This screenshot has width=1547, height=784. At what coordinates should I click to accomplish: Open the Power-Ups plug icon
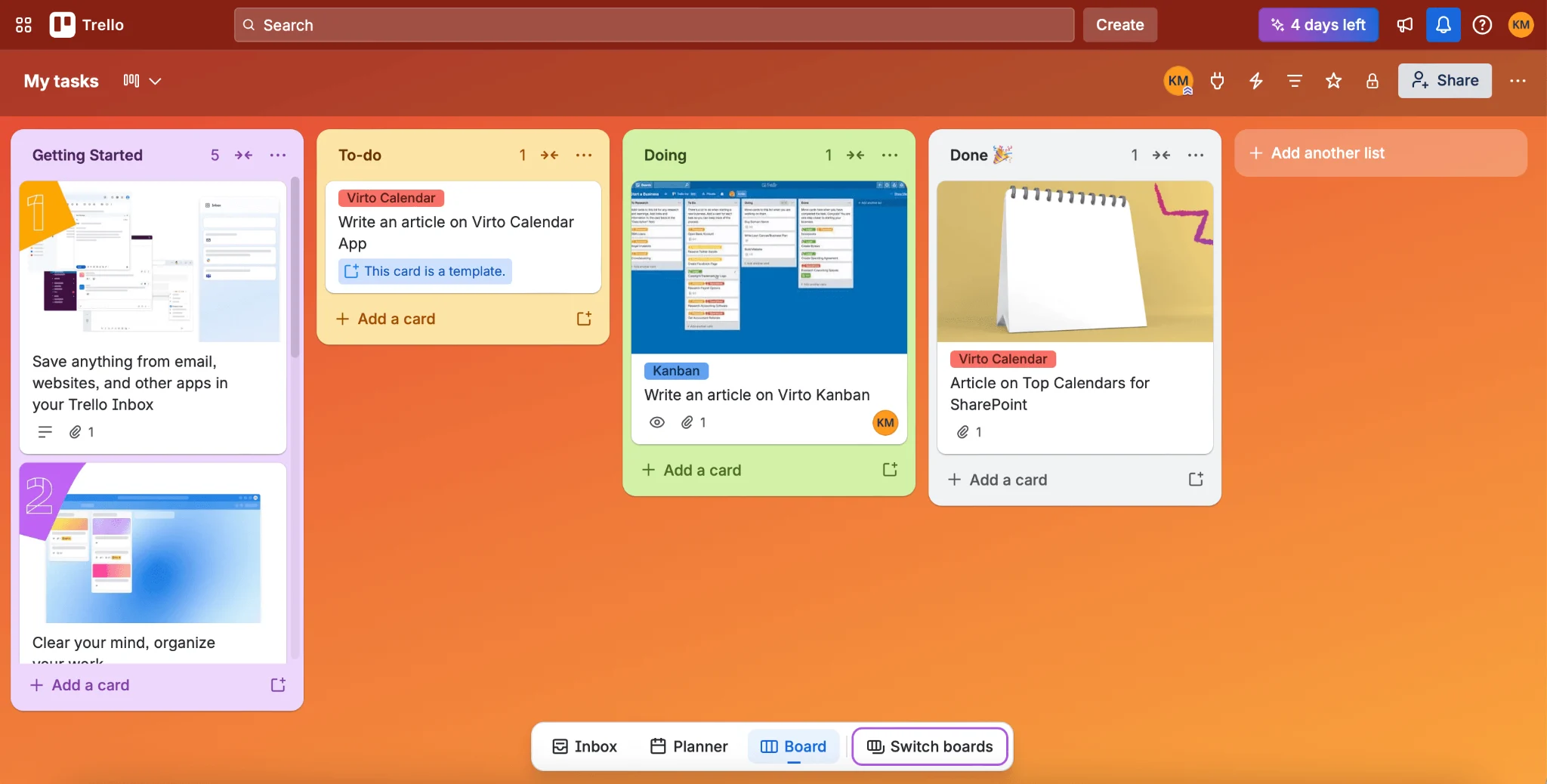1217,81
